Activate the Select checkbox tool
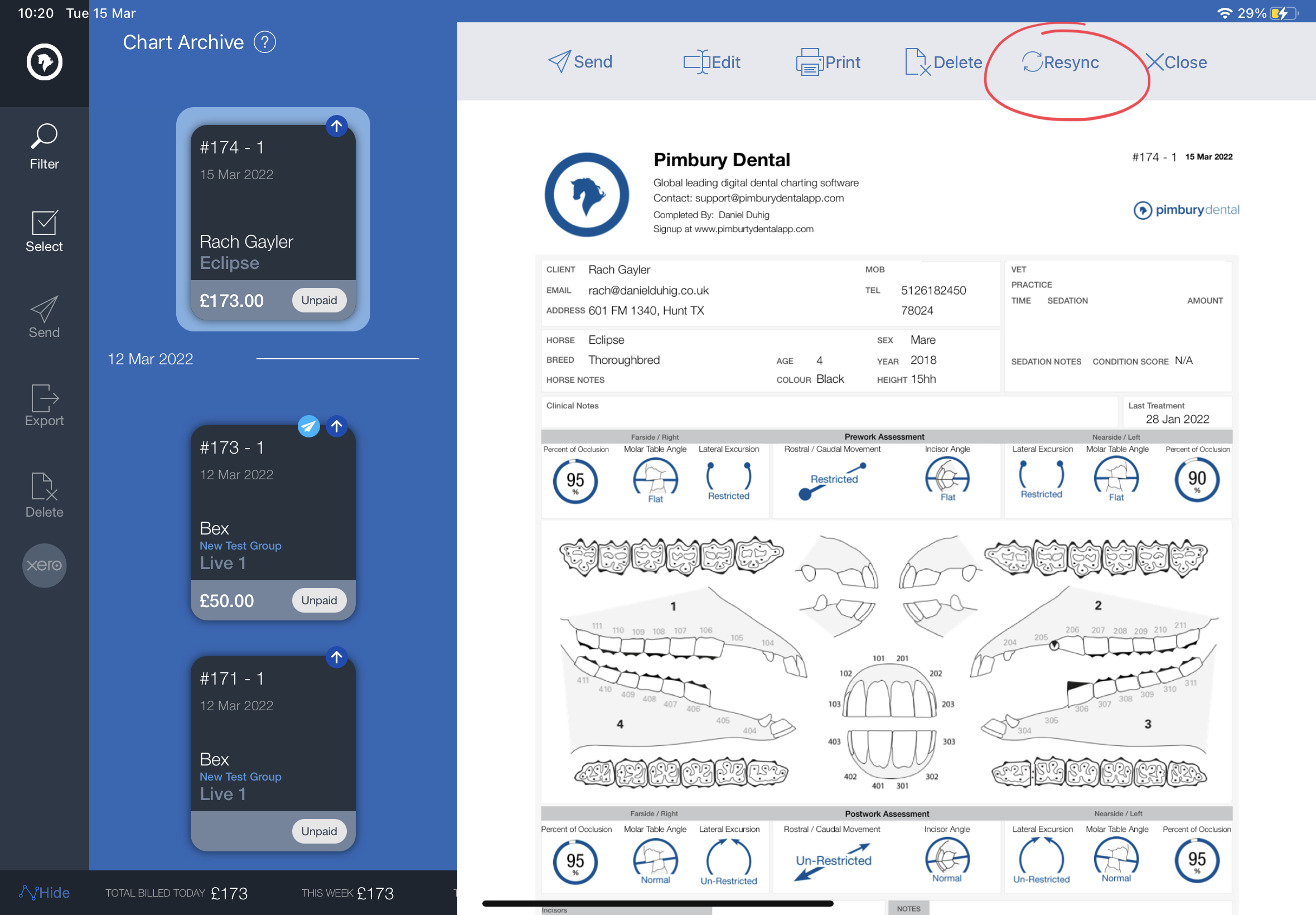 coord(44,232)
